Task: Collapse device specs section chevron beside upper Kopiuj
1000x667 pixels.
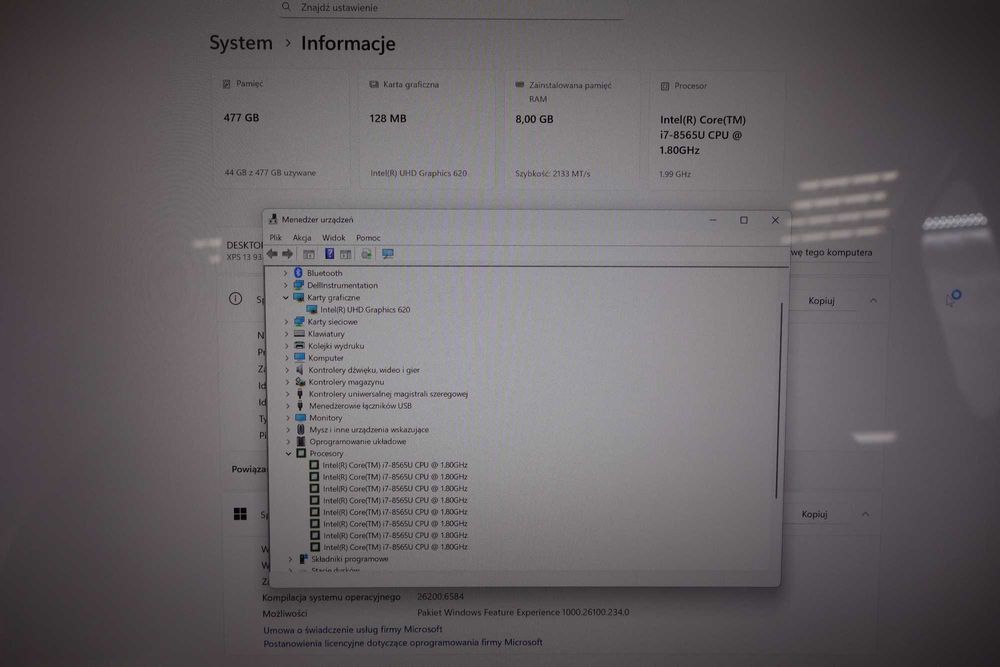Action: 873,300
